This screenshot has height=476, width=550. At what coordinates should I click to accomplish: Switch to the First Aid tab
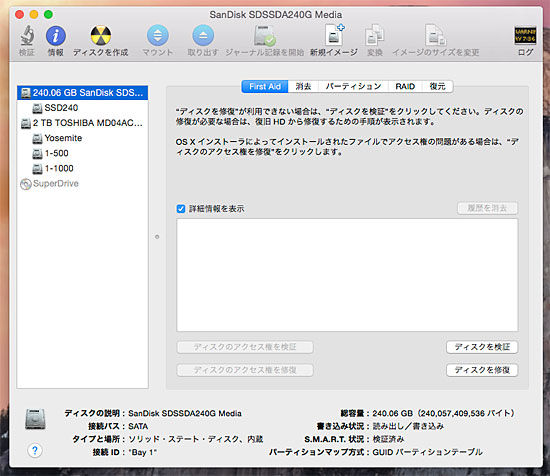point(265,87)
